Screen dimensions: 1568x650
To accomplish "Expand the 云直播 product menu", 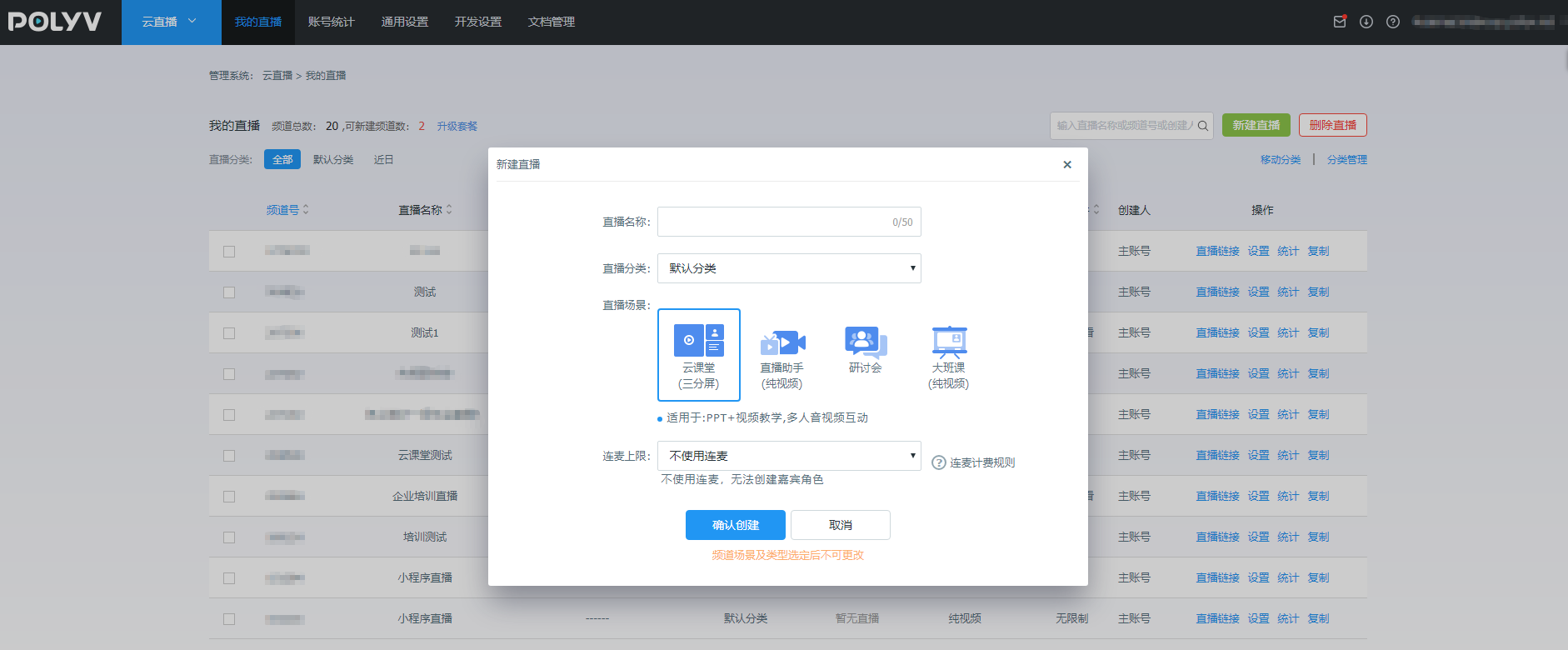I will [x=170, y=22].
